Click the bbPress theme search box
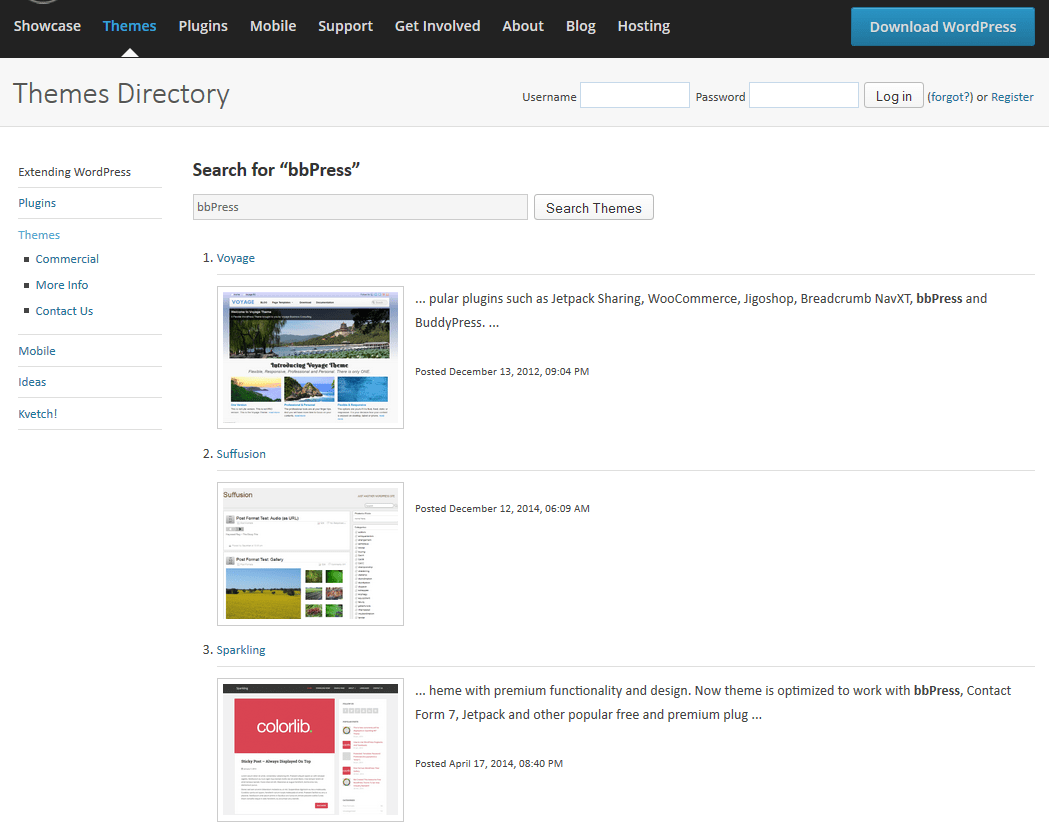This screenshot has height=829, width=1049. (x=360, y=207)
